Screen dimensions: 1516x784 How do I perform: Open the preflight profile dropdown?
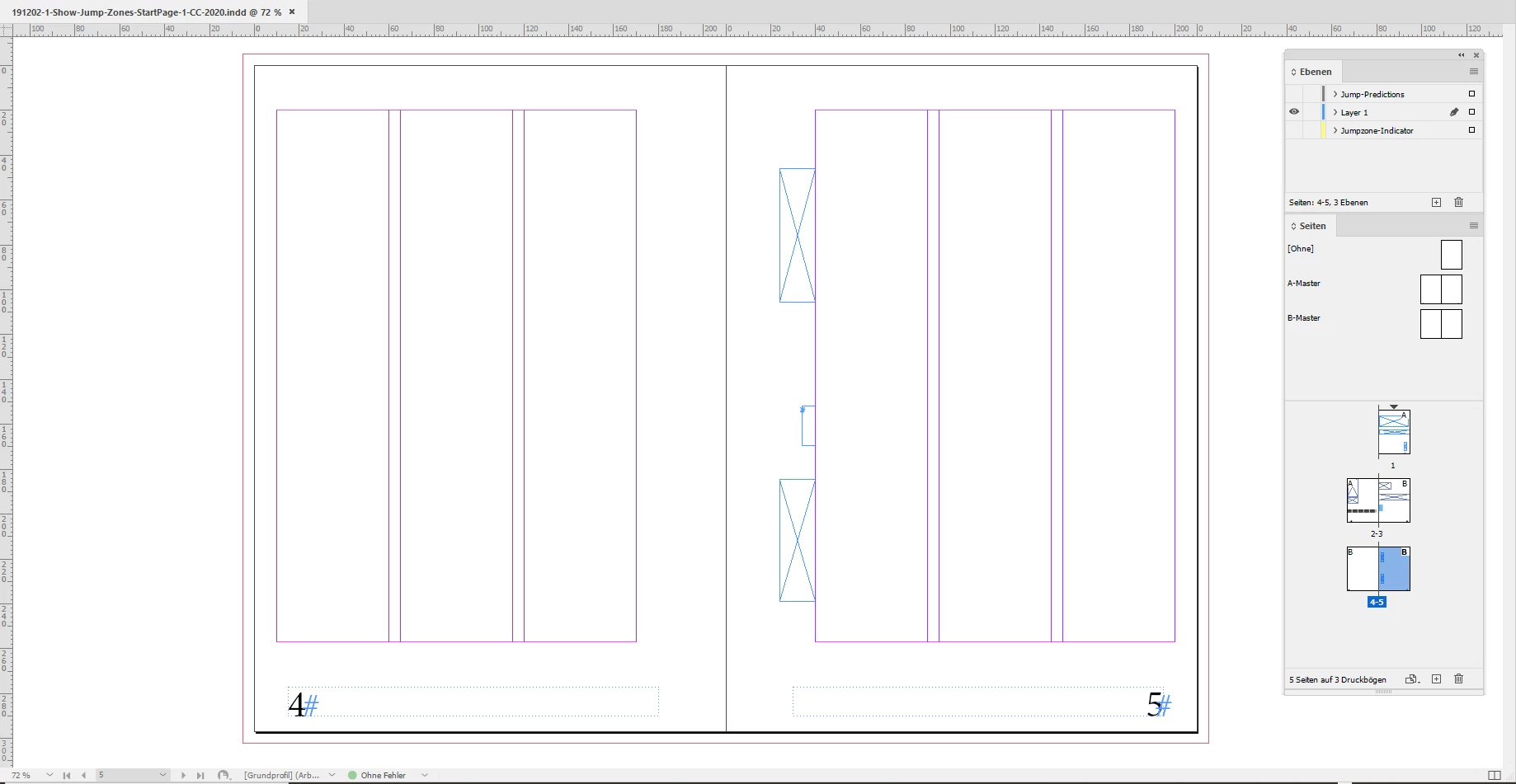coord(332,775)
